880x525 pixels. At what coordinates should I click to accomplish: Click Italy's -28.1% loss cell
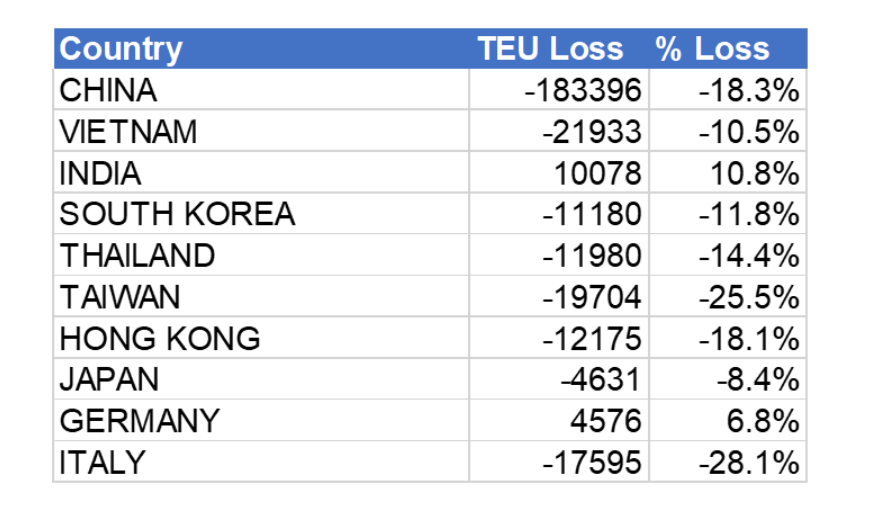tap(749, 462)
